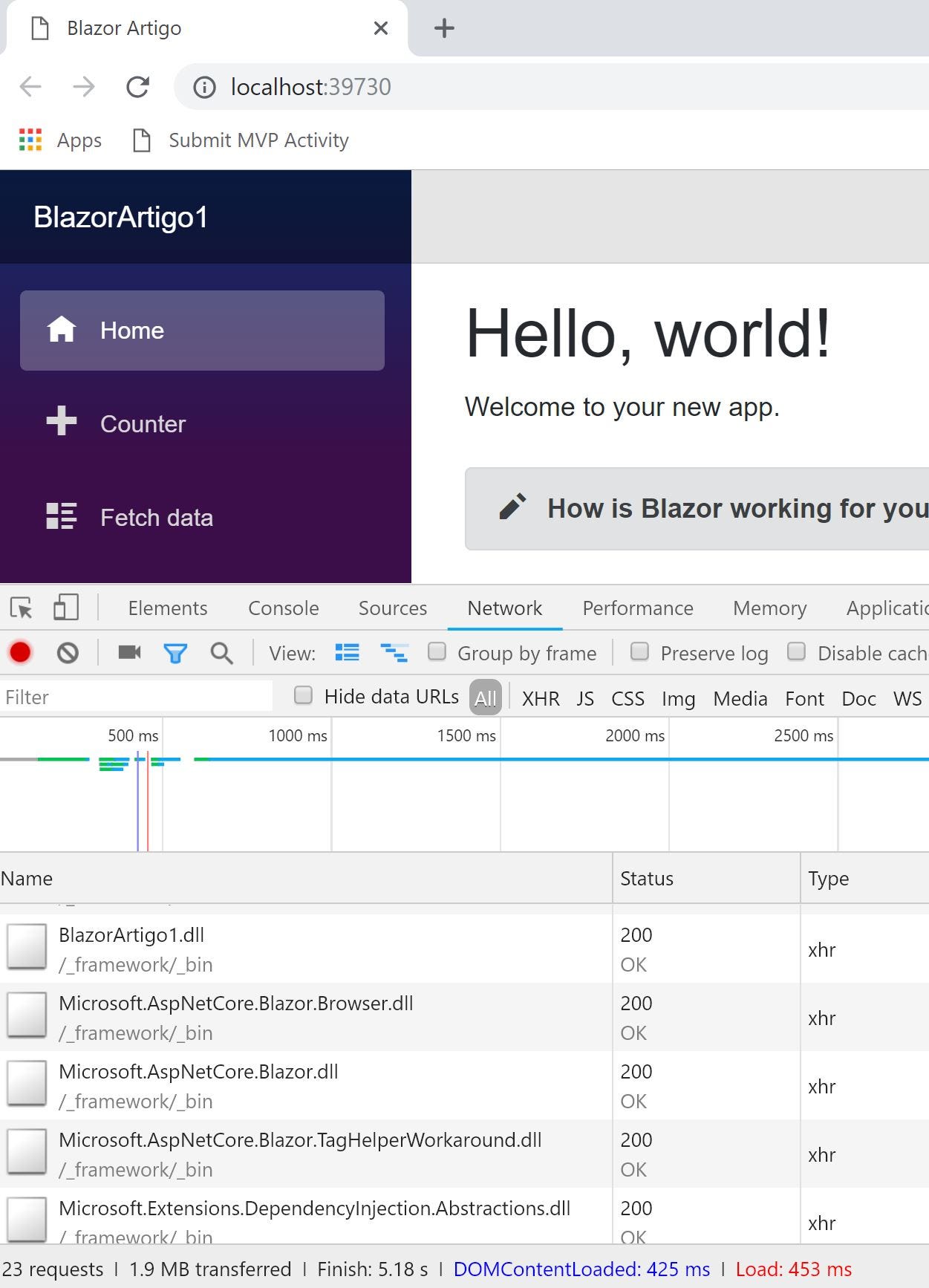
Task: Navigate to the Counter page
Action: point(202,424)
